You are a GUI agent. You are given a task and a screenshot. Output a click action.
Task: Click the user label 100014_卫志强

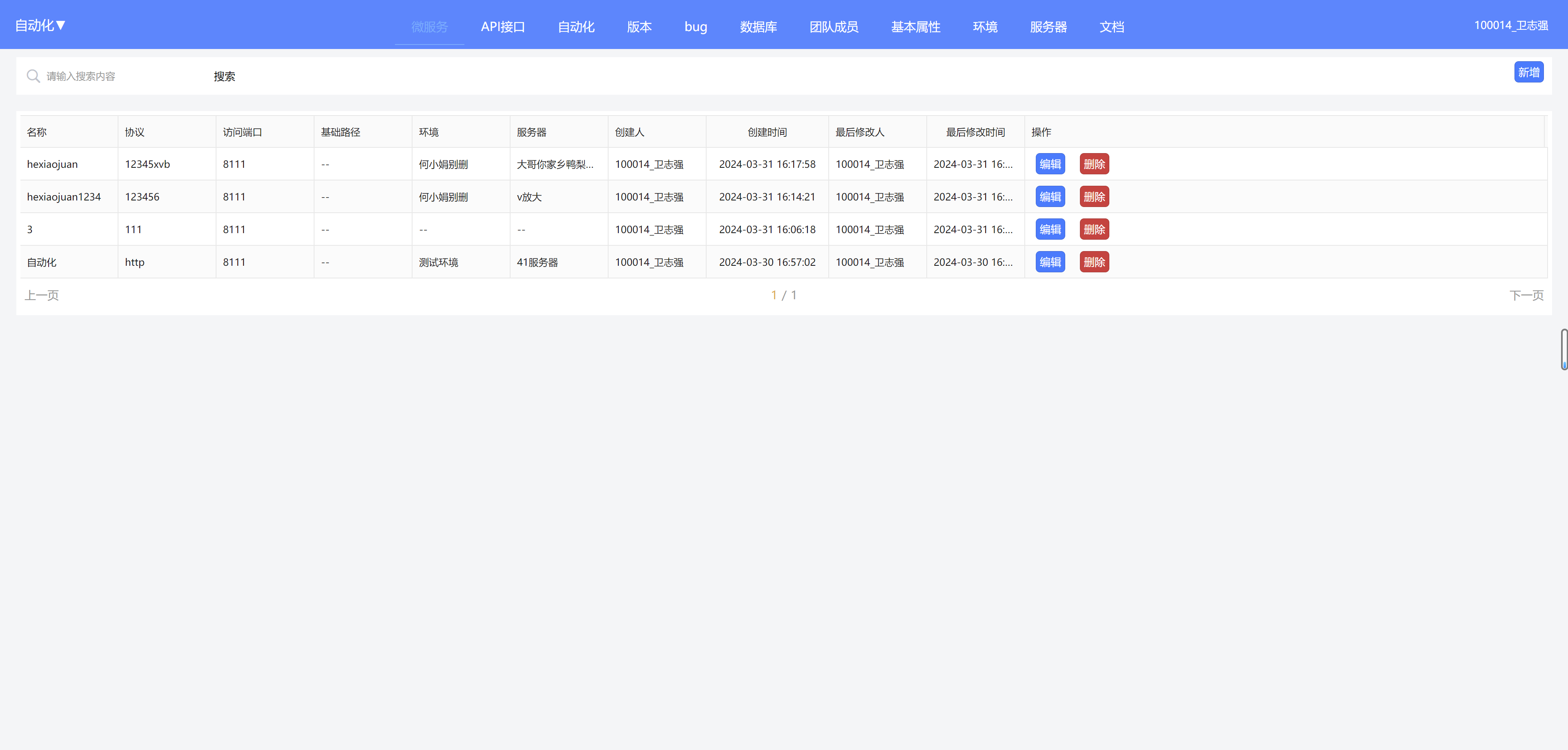[1511, 25]
